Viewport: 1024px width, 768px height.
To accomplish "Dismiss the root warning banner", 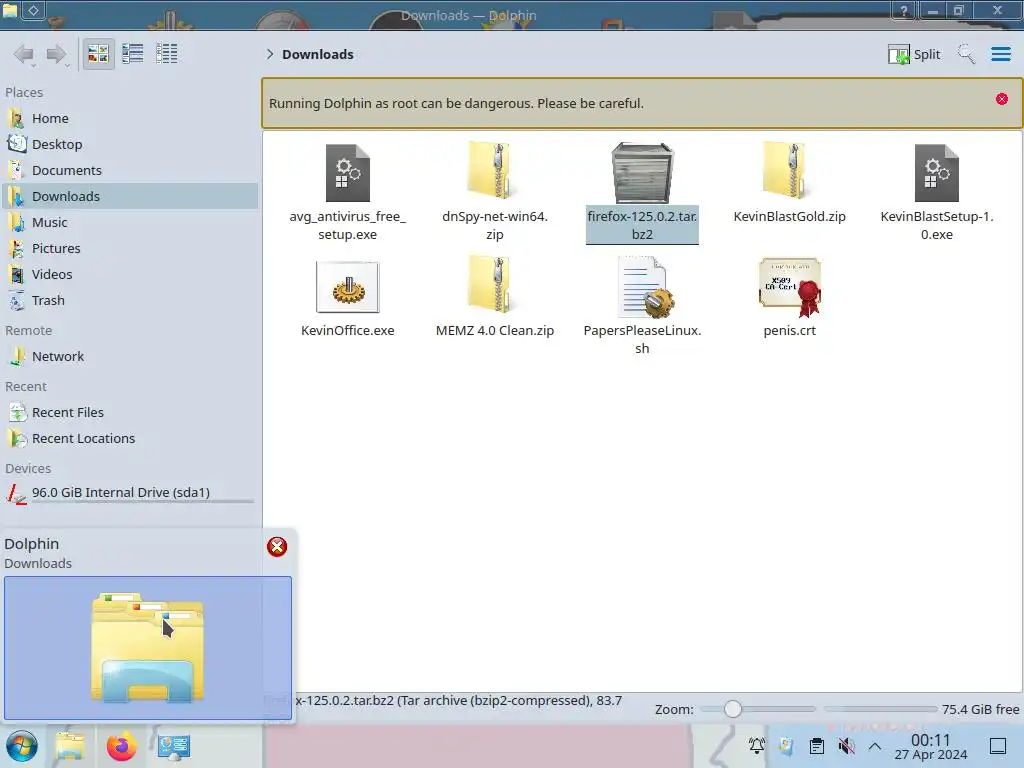I will 1001,99.
